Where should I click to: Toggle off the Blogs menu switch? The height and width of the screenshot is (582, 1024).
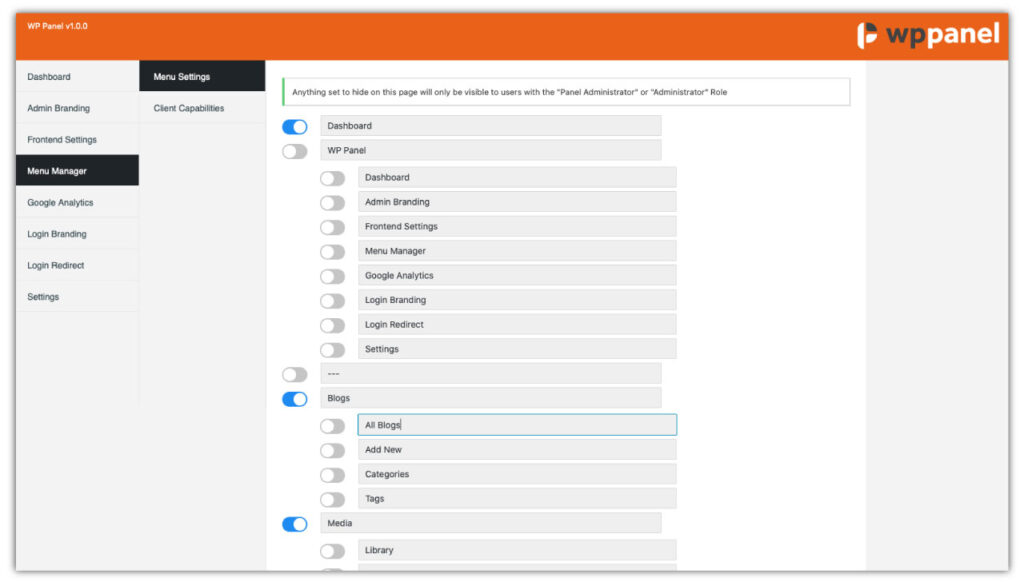click(x=295, y=399)
